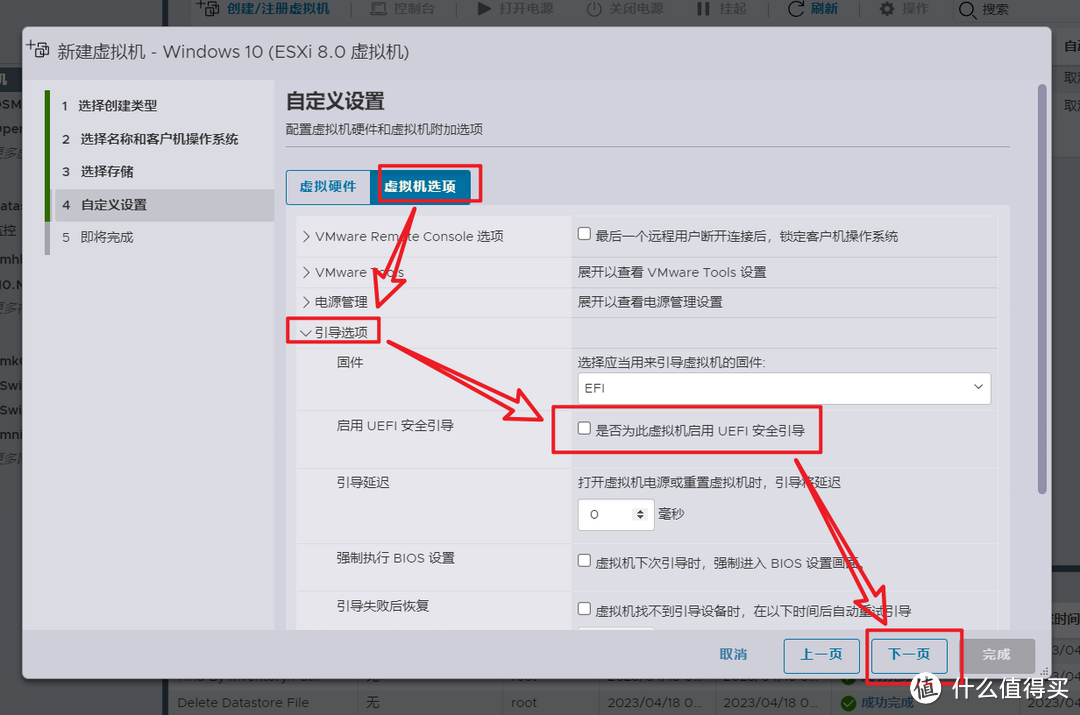
Task: Enable UEFI 安全引导 for this VM
Action: 584,429
